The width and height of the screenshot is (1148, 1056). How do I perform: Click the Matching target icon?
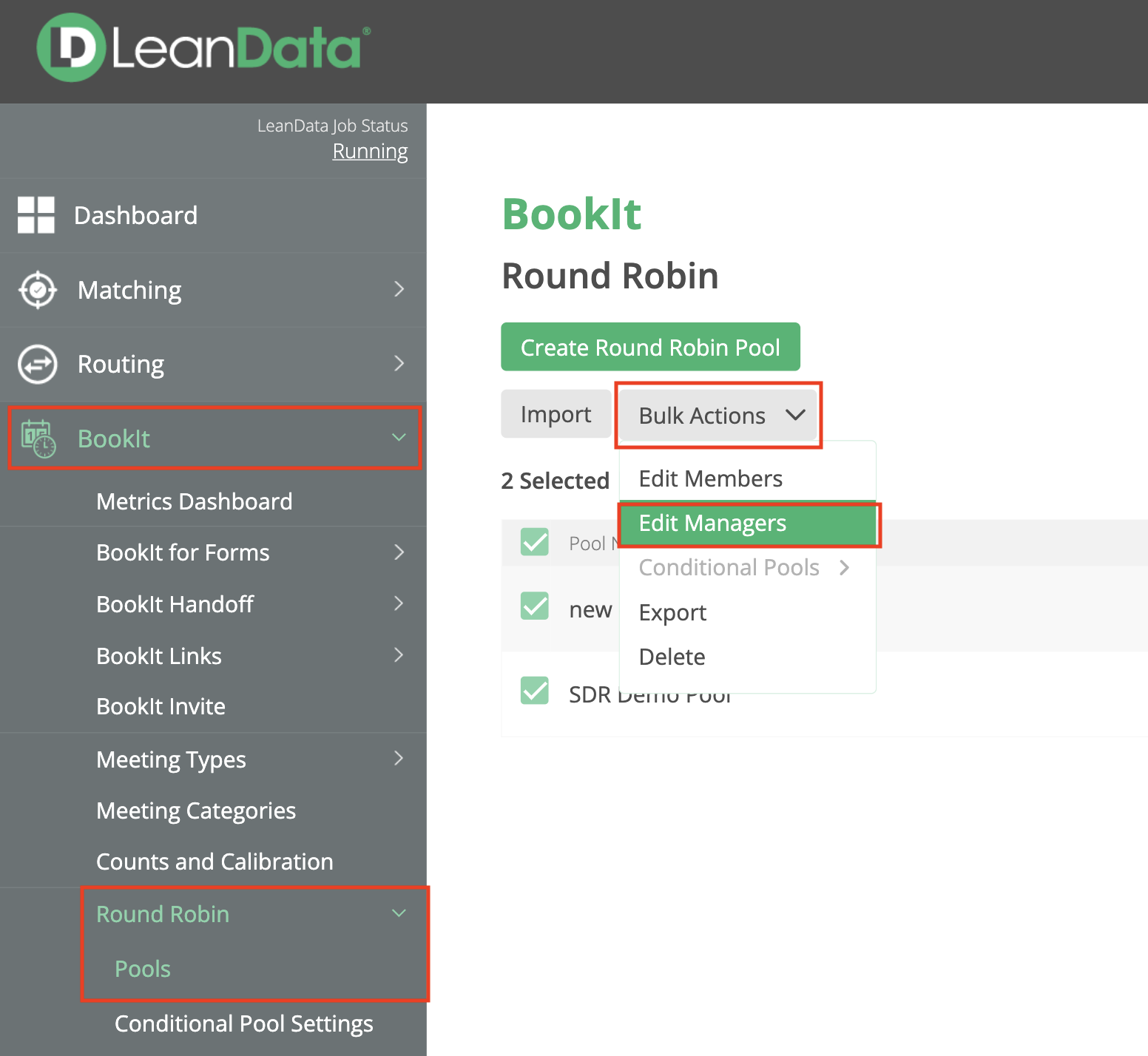pos(38,290)
